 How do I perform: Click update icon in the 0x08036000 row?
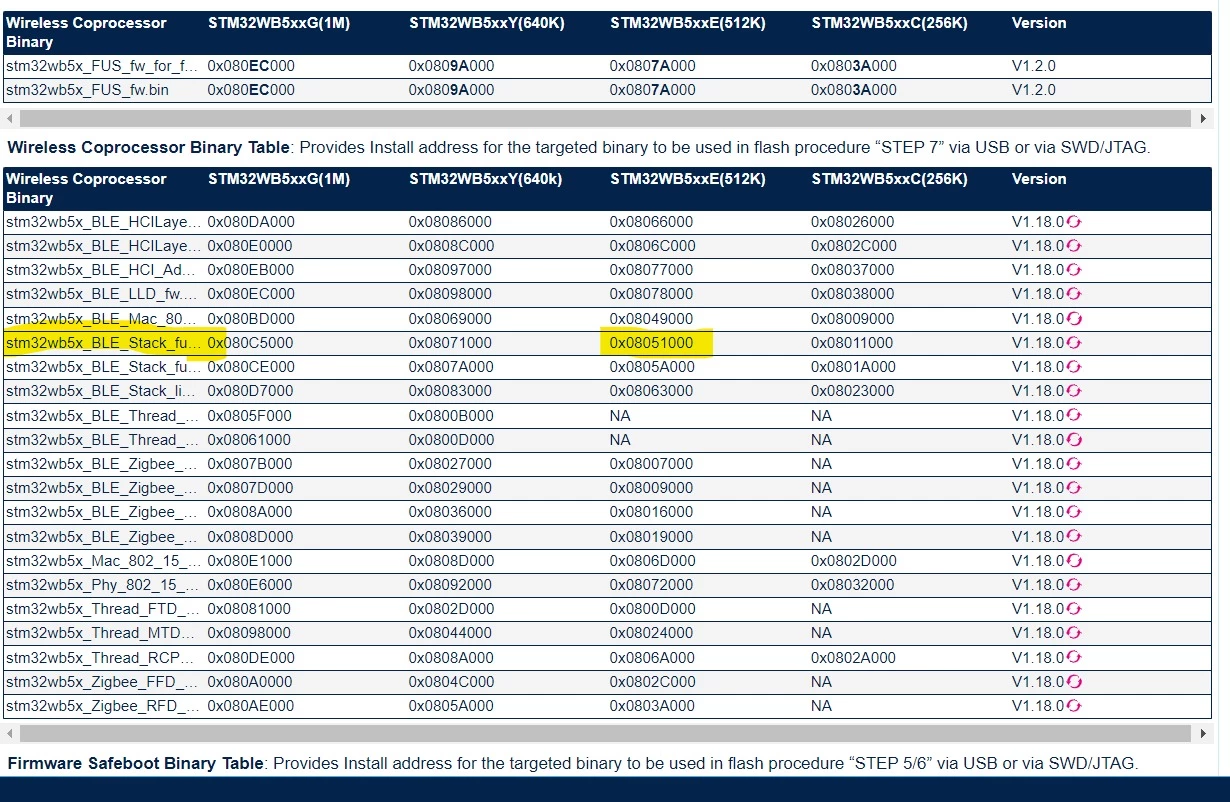click(1074, 512)
